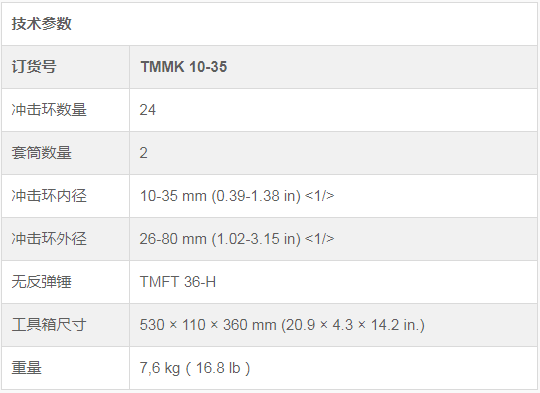Viewport: 540px width, 393px height.
Task: Click the 技术参数 table header
Action: (42, 24)
